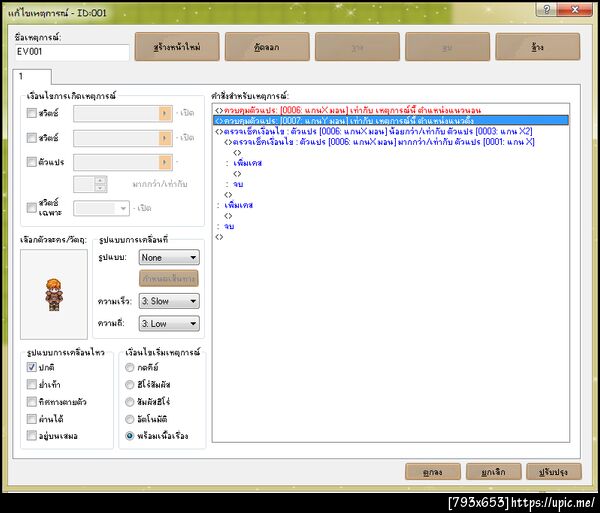Viewport: 600px width, 513px height.
Task: Enable the สวิตช์เฉพาะ (self switch) checkbox
Action: 31,208
